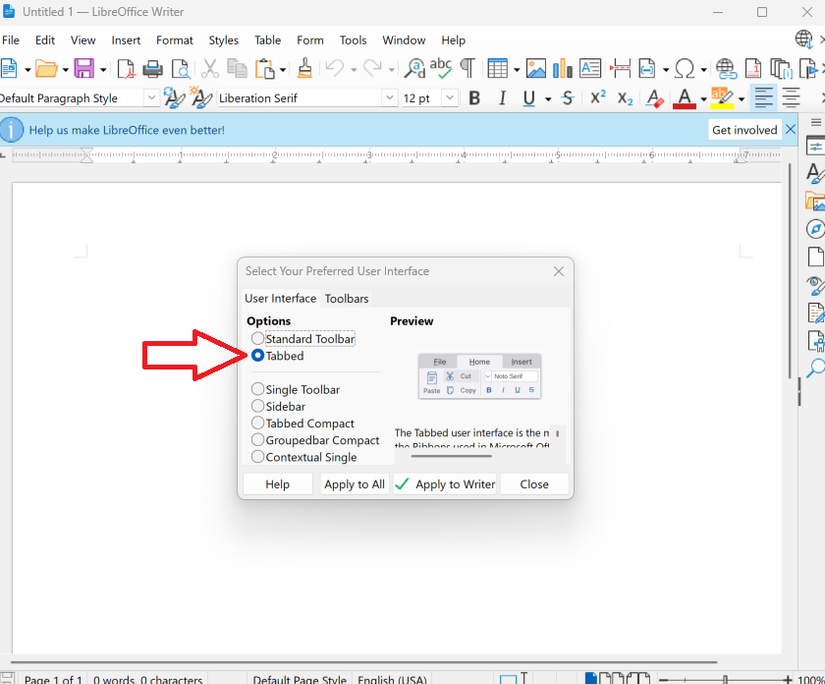The image size is (825, 684).
Task: Open the Highlighting Color dropdown arrow
Action: pyautogui.click(x=741, y=99)
